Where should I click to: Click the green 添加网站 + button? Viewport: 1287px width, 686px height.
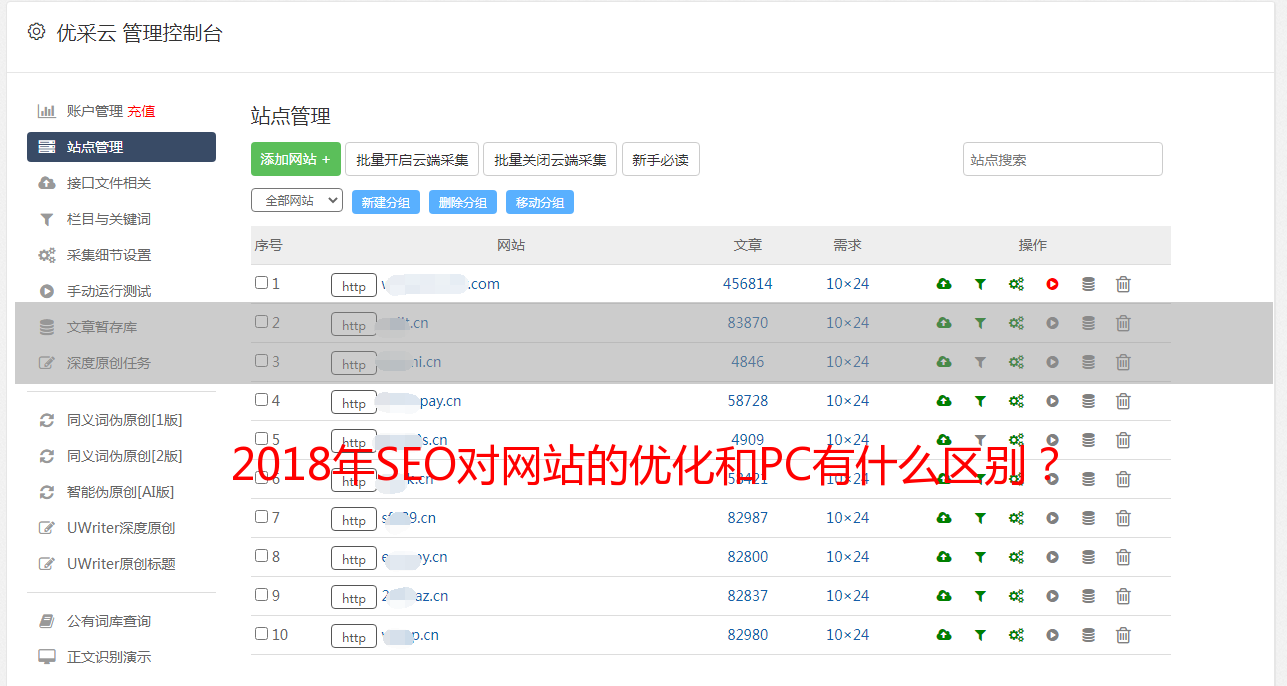[x=296, y=159]
